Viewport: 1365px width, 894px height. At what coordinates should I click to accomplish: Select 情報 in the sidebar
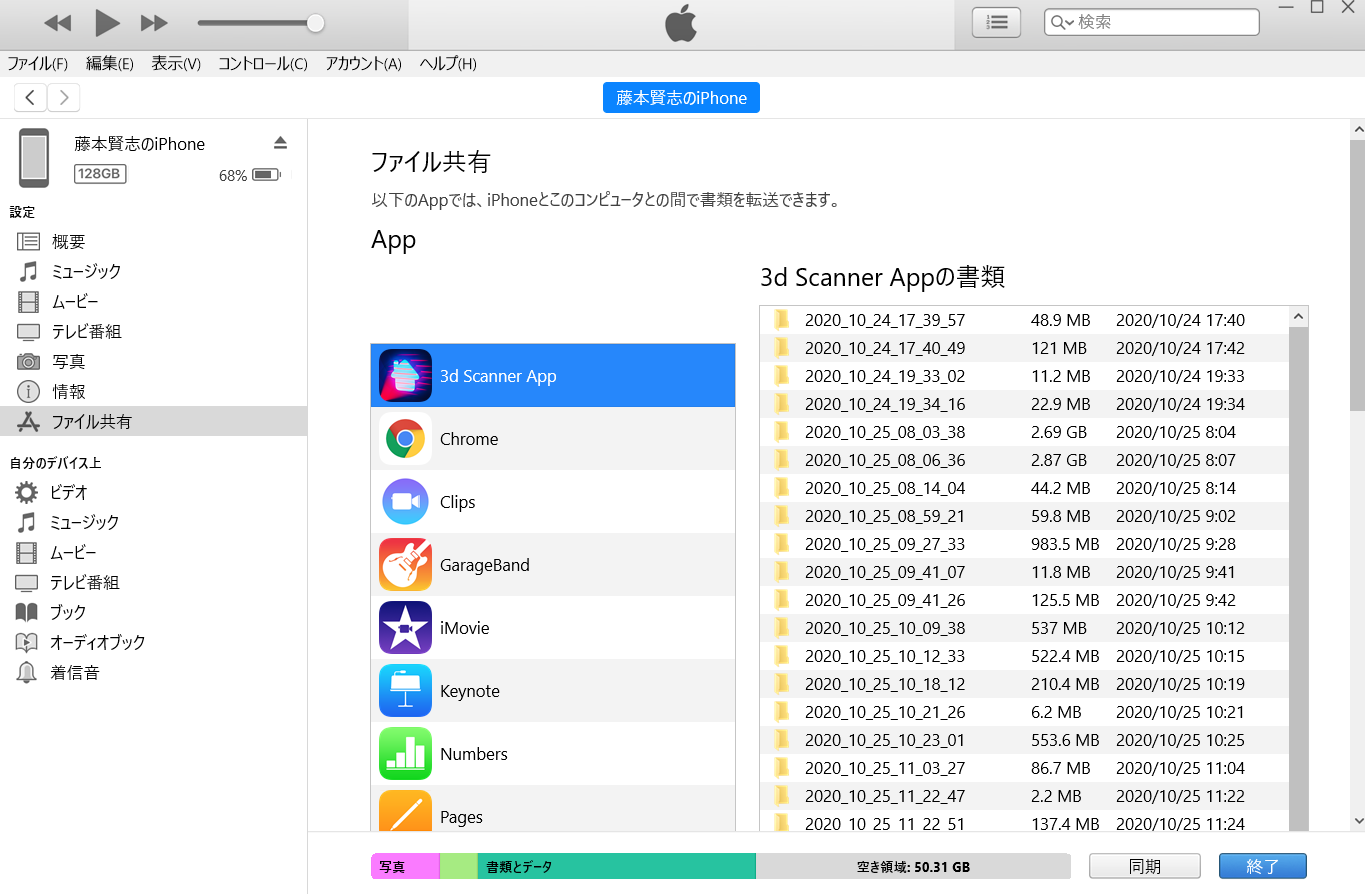click(153, 392)
